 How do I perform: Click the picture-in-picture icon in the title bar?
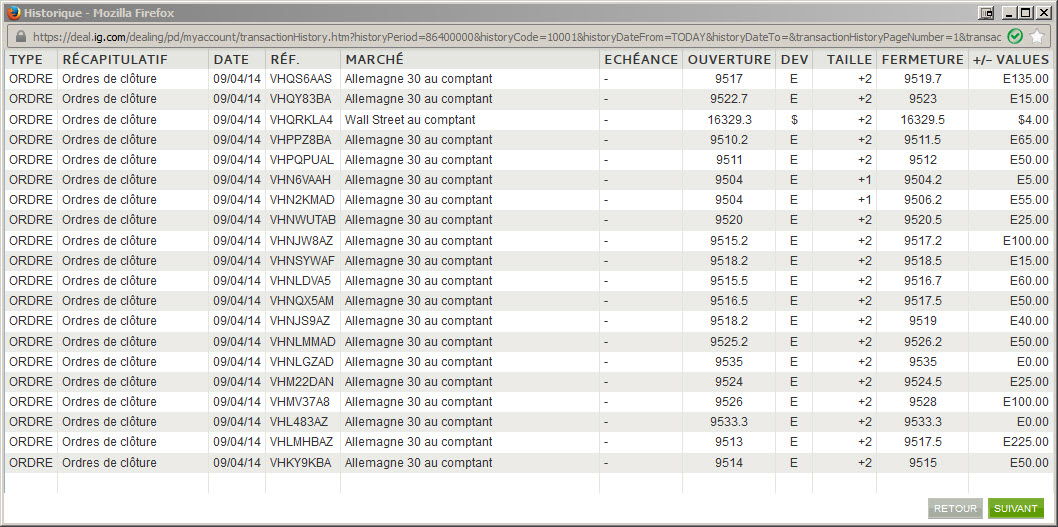986,13
